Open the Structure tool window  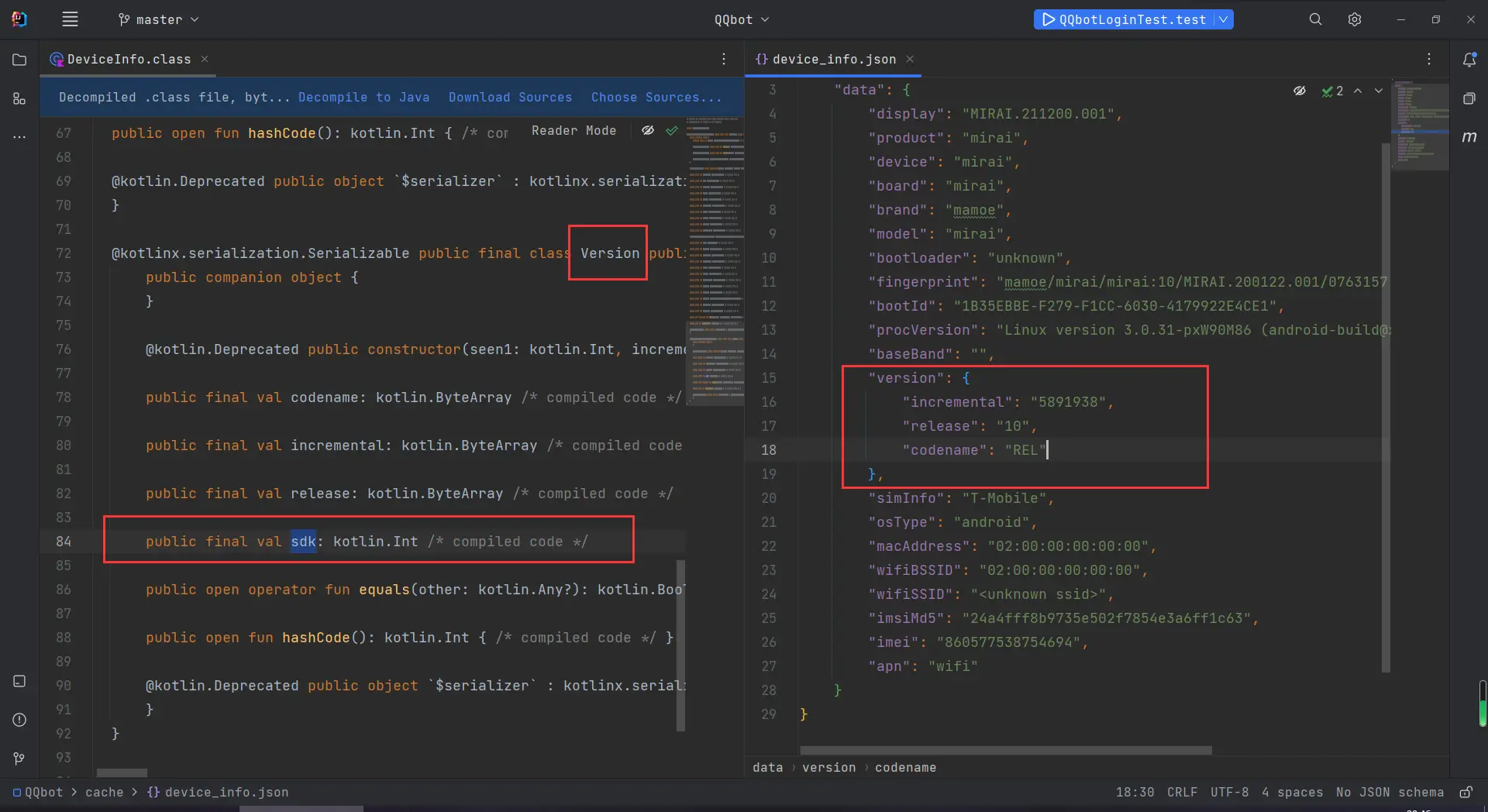coord(19,99)
